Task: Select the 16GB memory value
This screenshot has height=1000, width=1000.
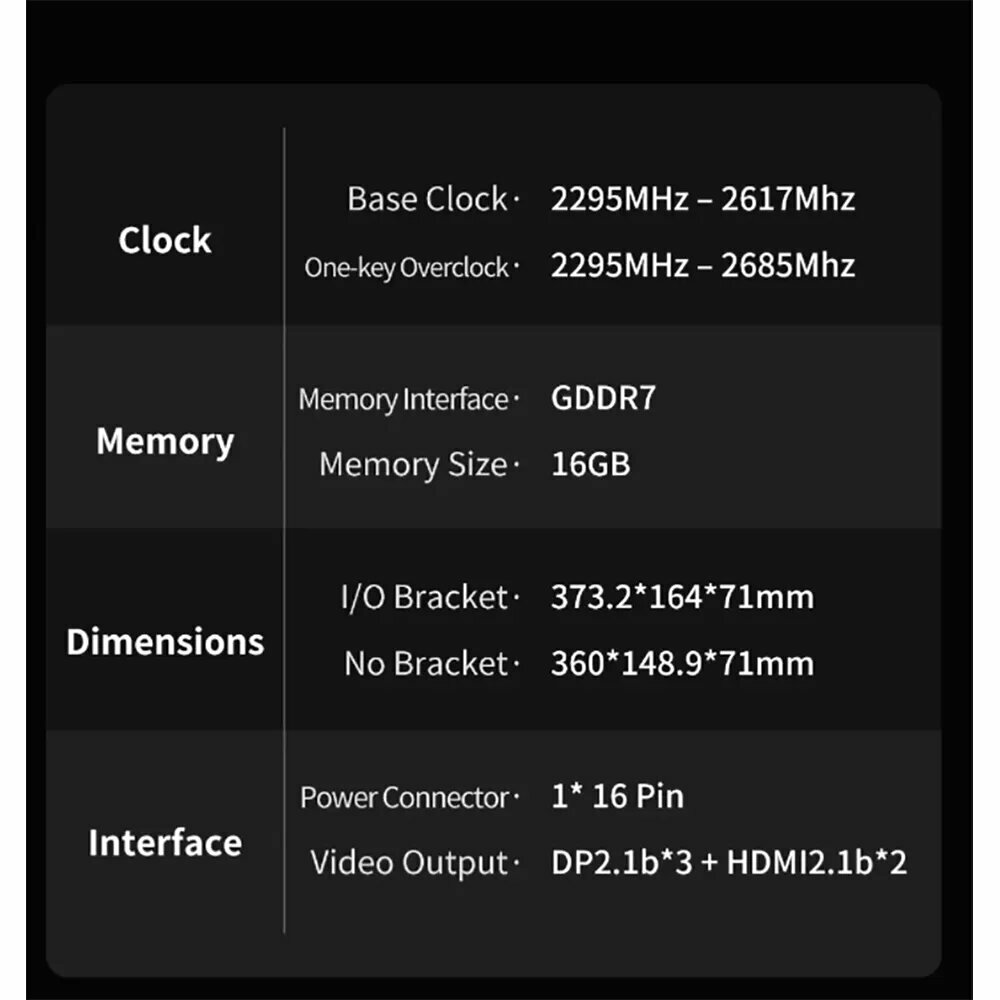Action: 591,464
